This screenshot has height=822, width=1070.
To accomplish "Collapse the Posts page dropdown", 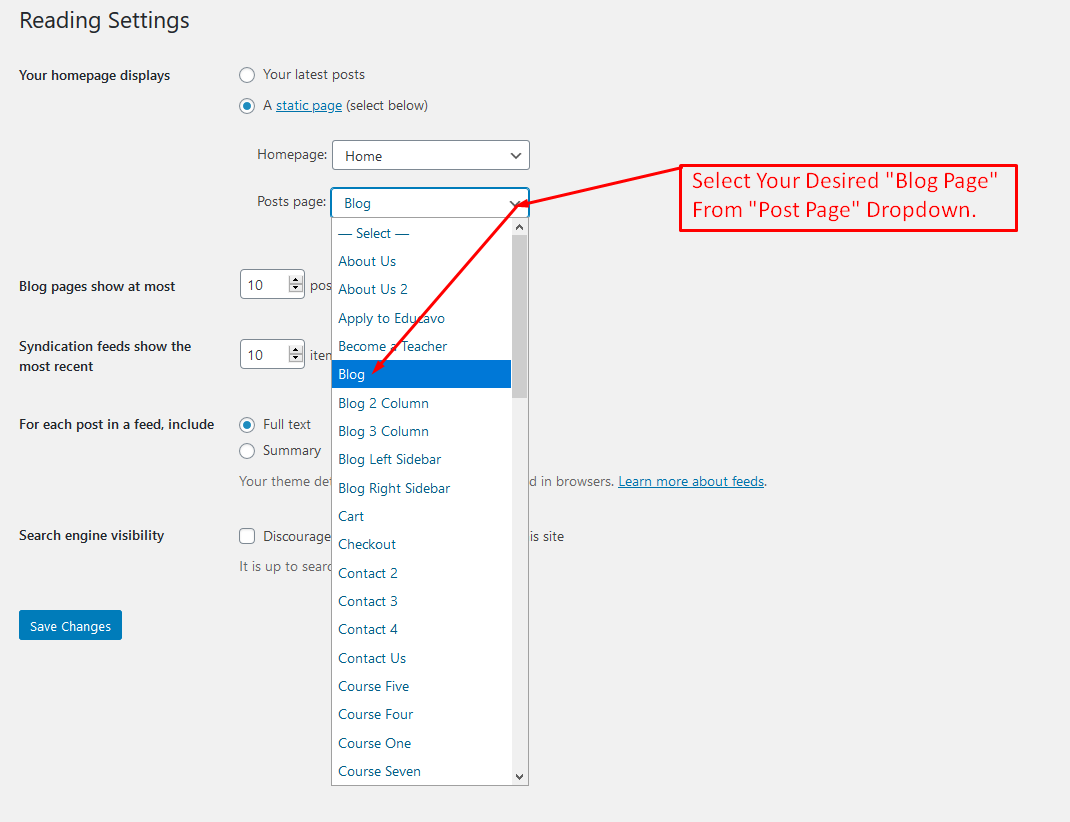I will click(430, 203).
